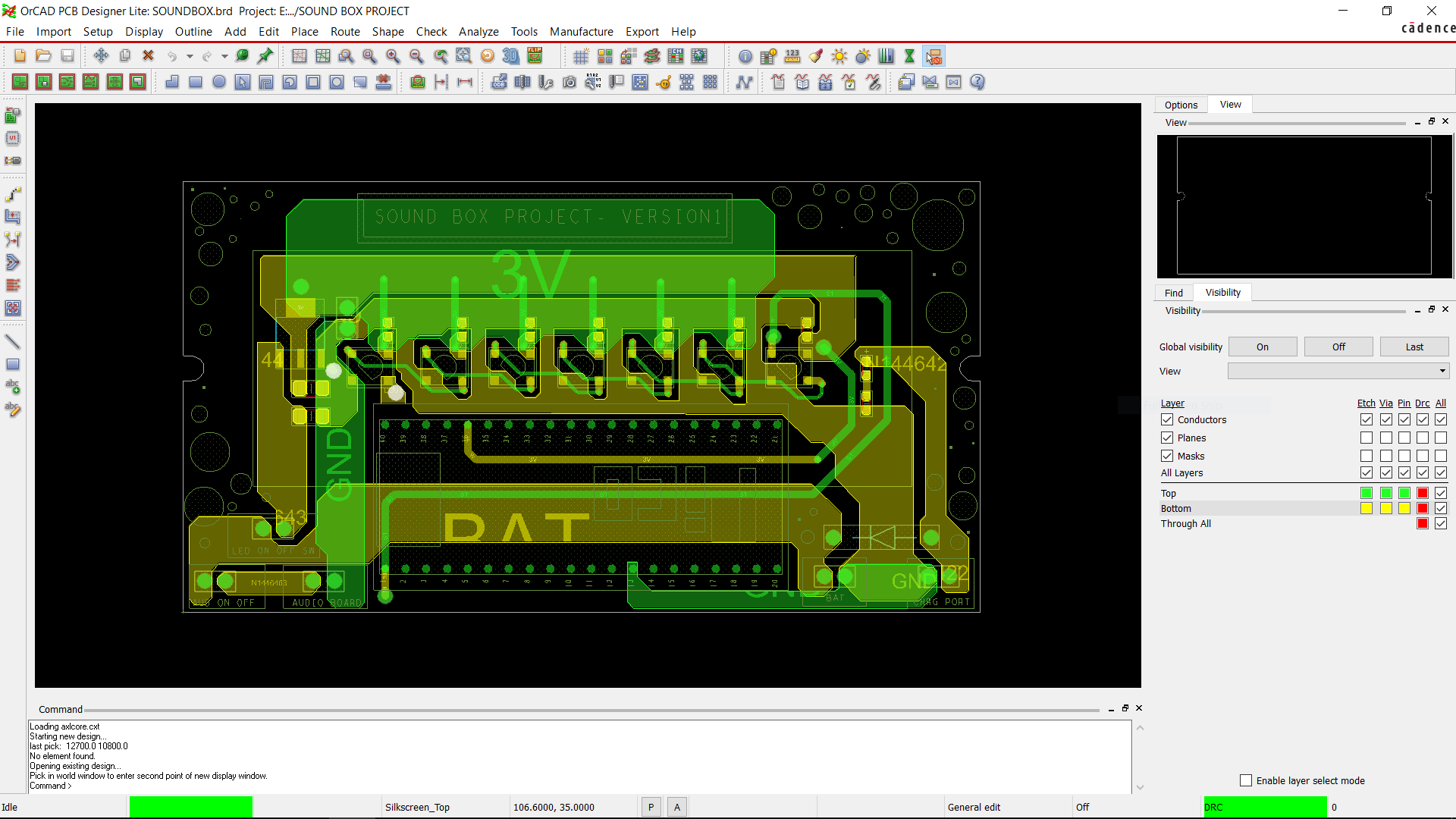Viewport: 1456px width, 819px height.
Task: Uncheck the Conductors layer checkbox
Action: coord(1167,419)
